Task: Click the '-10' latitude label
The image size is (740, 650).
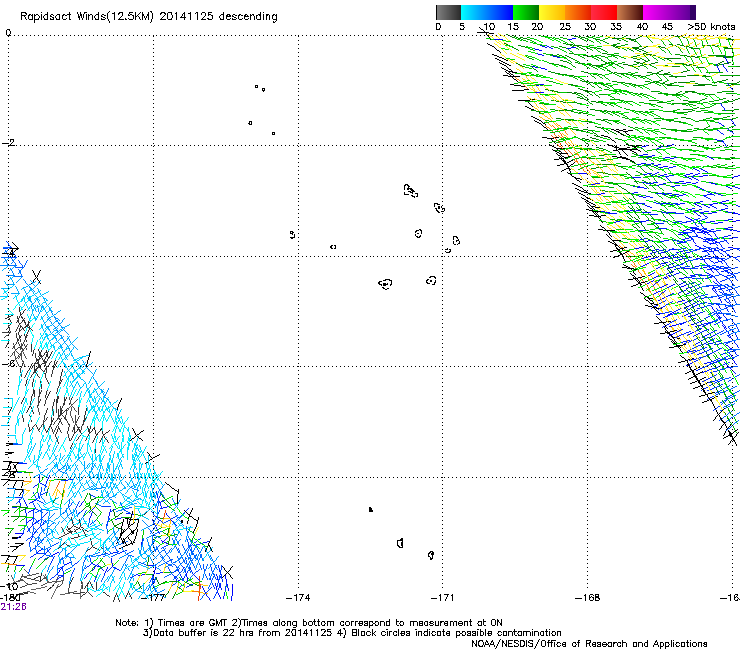Action: tap(9, 587)
